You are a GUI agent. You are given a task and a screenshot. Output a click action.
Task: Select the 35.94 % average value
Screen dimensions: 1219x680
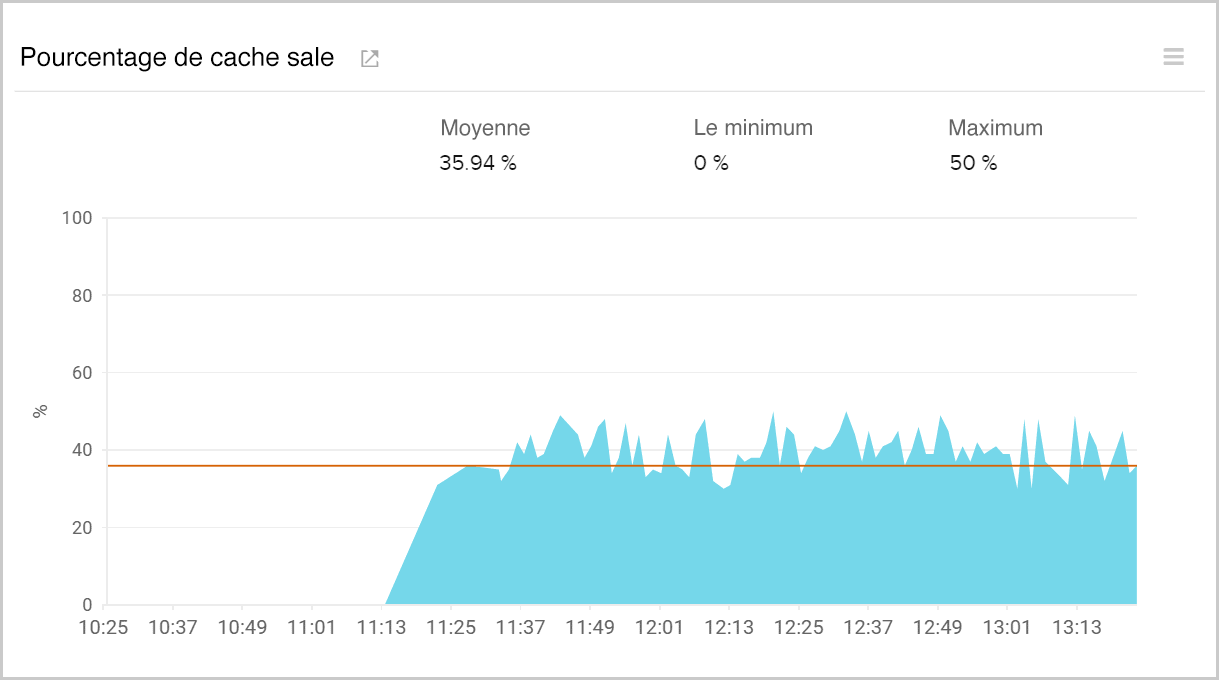click(x=476, y=162)
